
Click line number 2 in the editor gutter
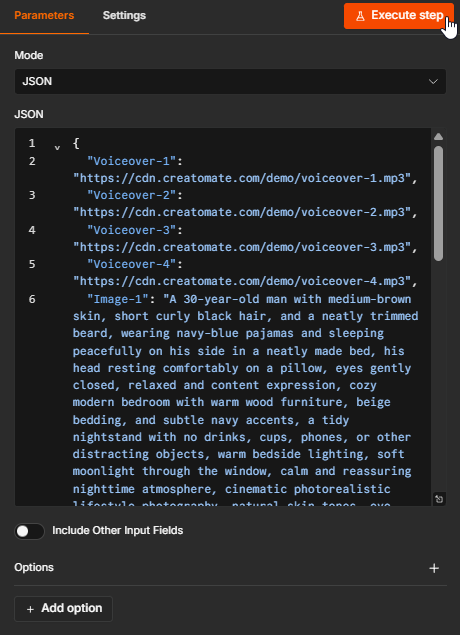click(x=32, y=161)
